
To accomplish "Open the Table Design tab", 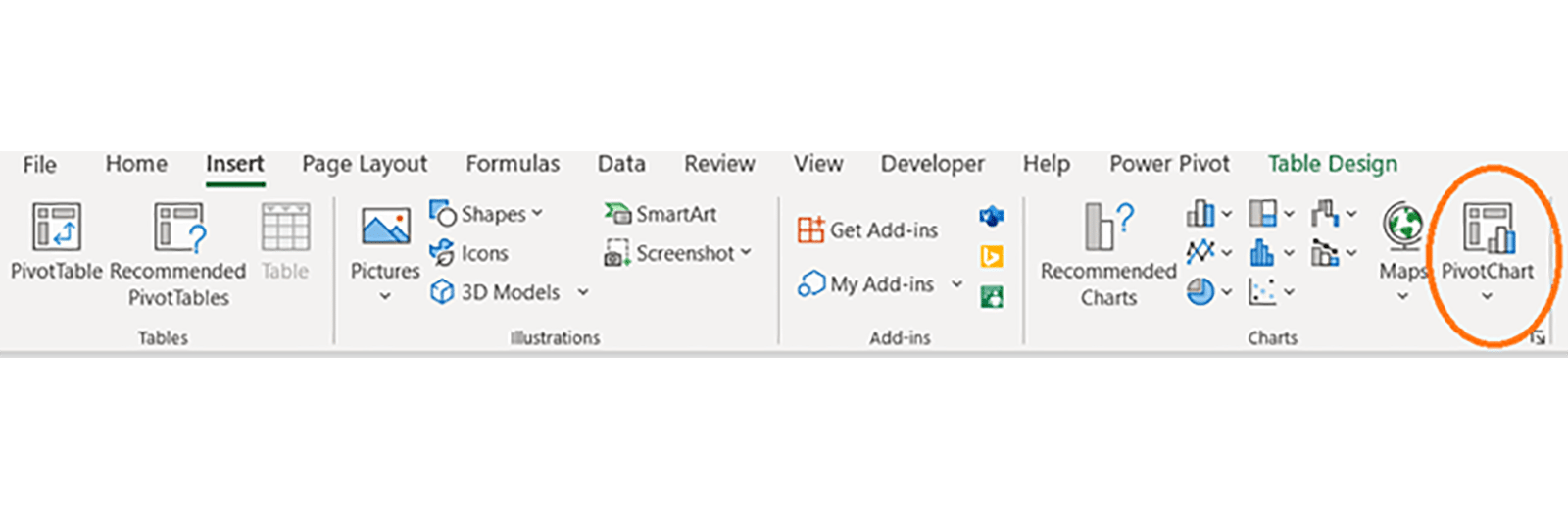I will 1332,164.
